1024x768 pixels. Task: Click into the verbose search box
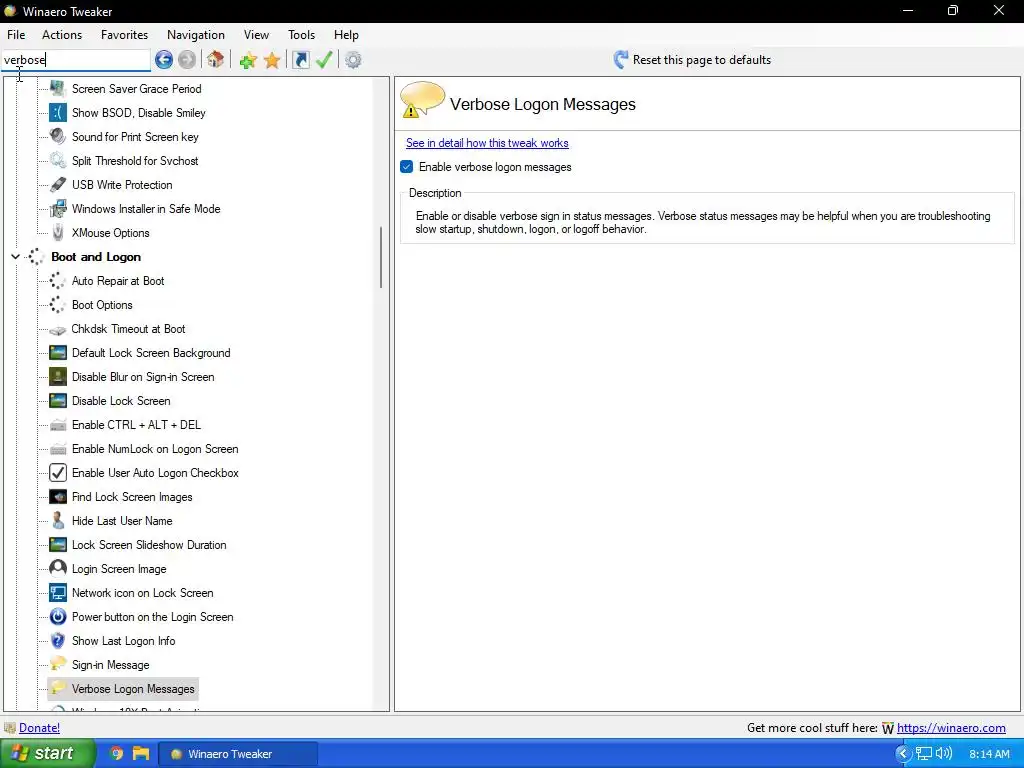click(x=76, y=60)
